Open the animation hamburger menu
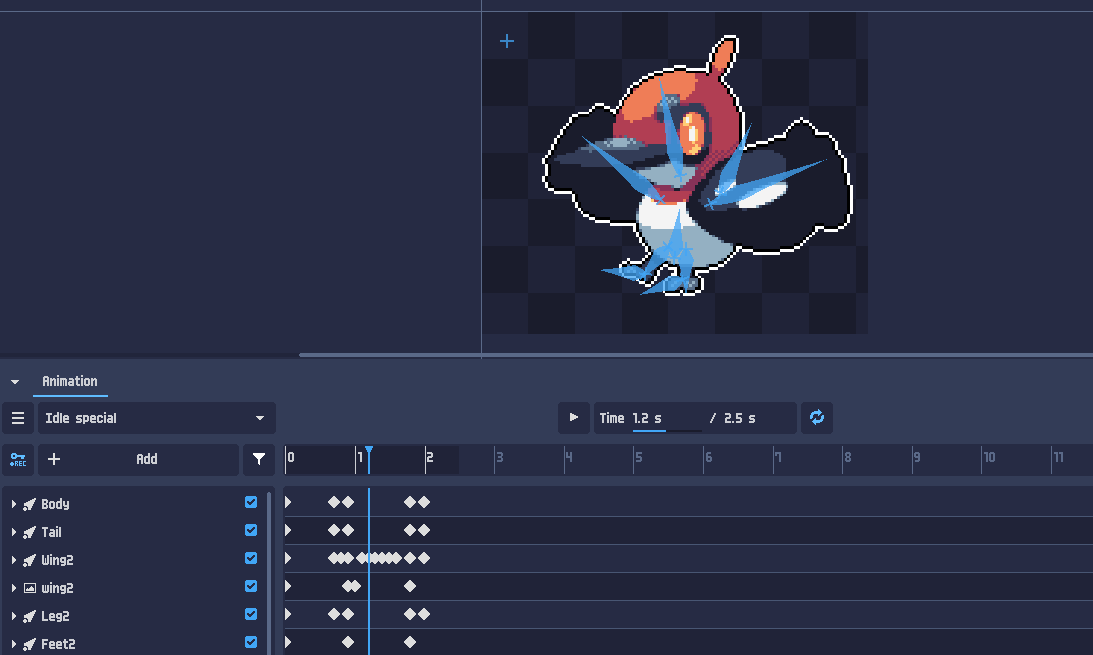The image size is (1093, 655). (18, 418)
